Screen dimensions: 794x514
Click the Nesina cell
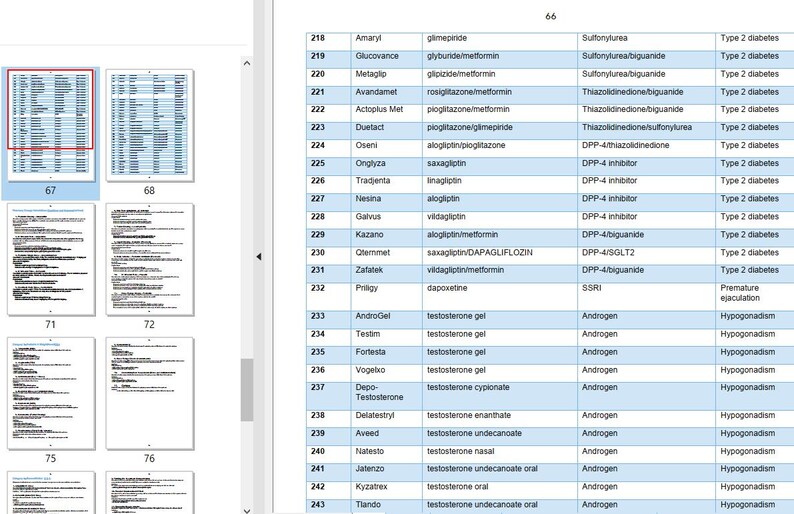(x=386, y=202)
